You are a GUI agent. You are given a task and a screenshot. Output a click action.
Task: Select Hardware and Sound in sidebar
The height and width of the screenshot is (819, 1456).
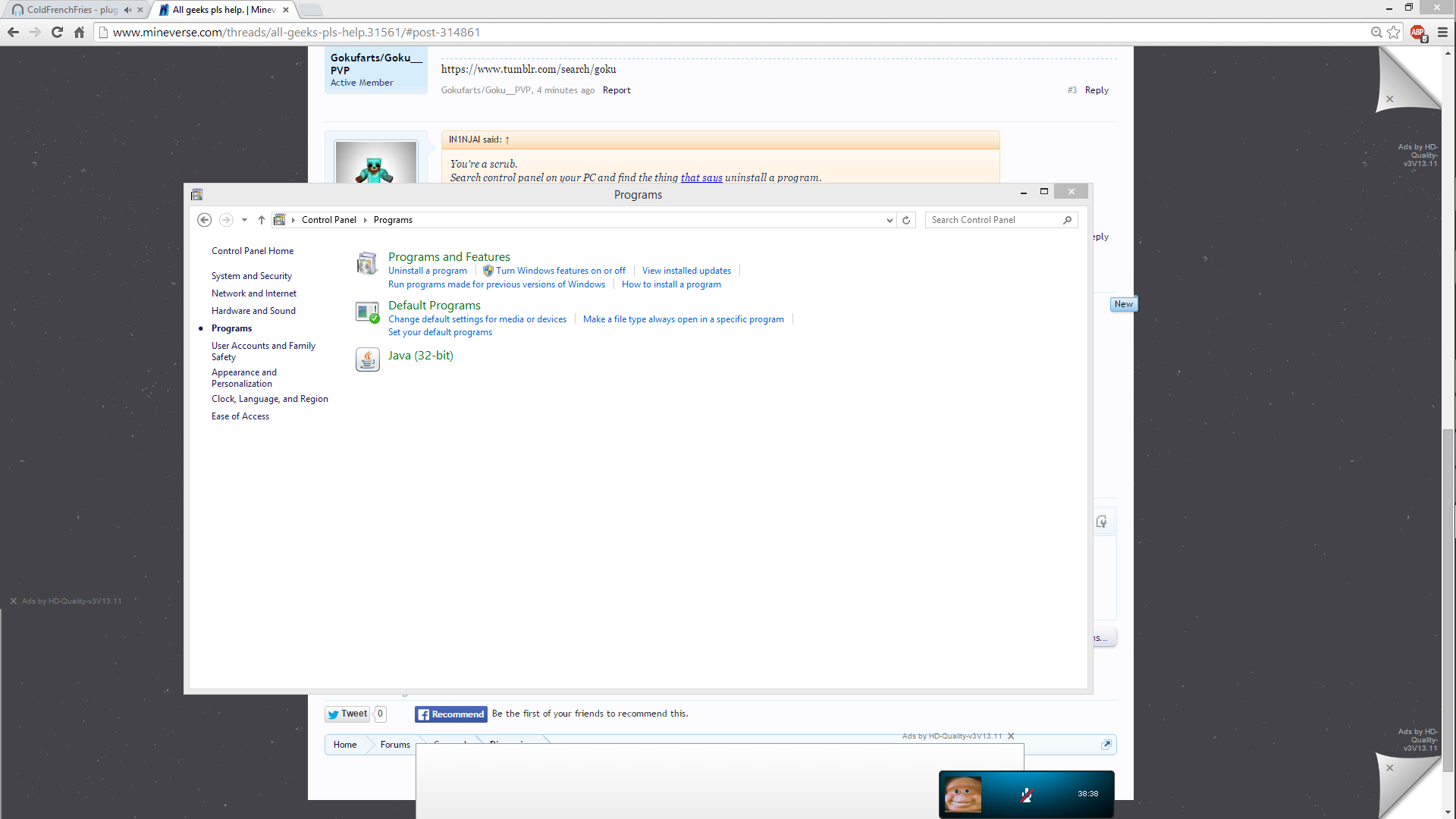[x=253, y=311]
